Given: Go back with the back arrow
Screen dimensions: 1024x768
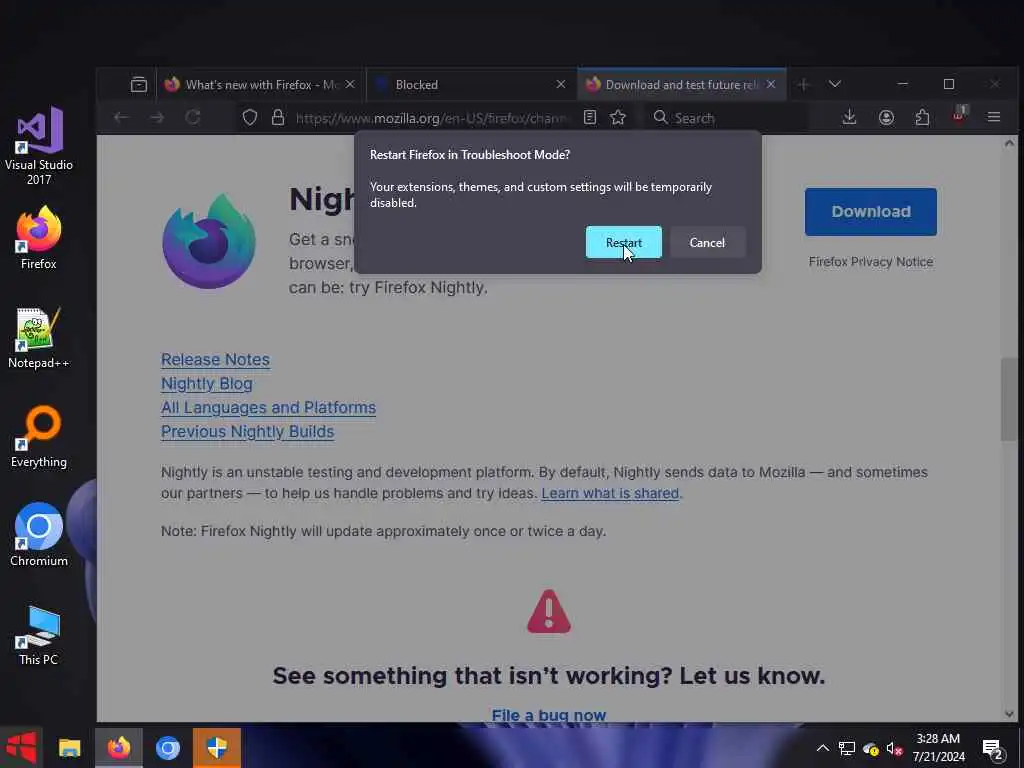Looking at the screenshot, I should click(121, 118).
